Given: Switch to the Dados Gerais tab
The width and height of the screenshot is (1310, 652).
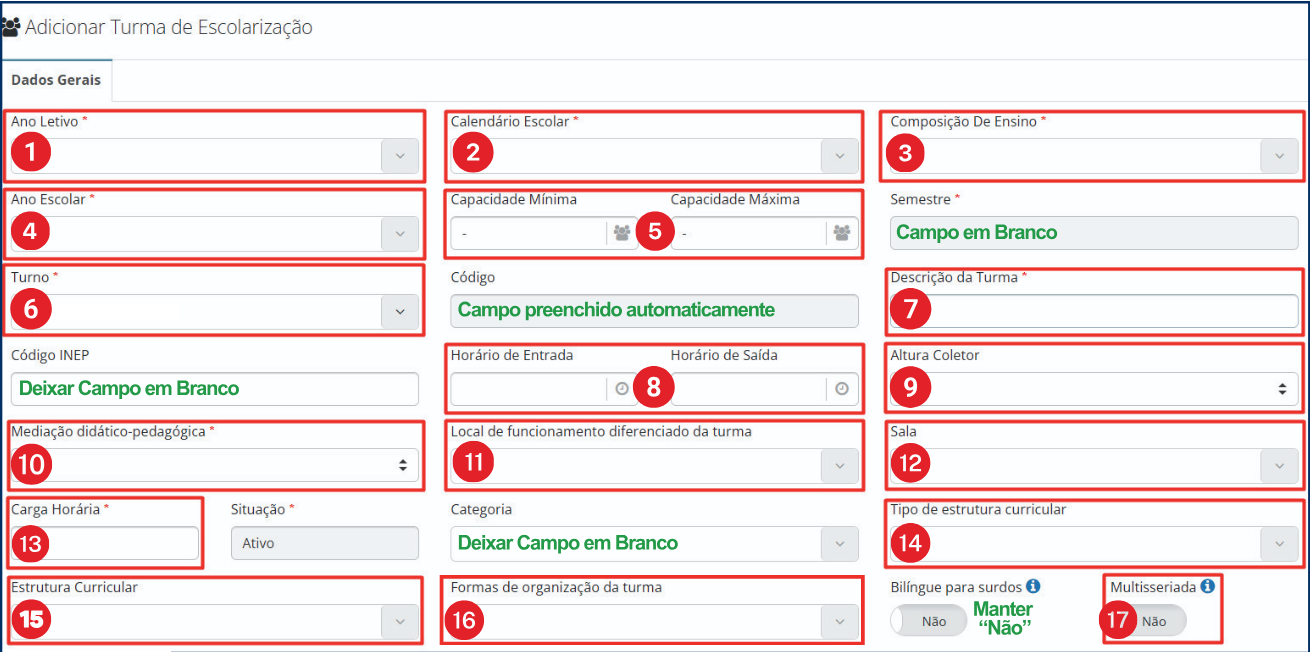Looking at the screenshot, I should pos(56,81).
